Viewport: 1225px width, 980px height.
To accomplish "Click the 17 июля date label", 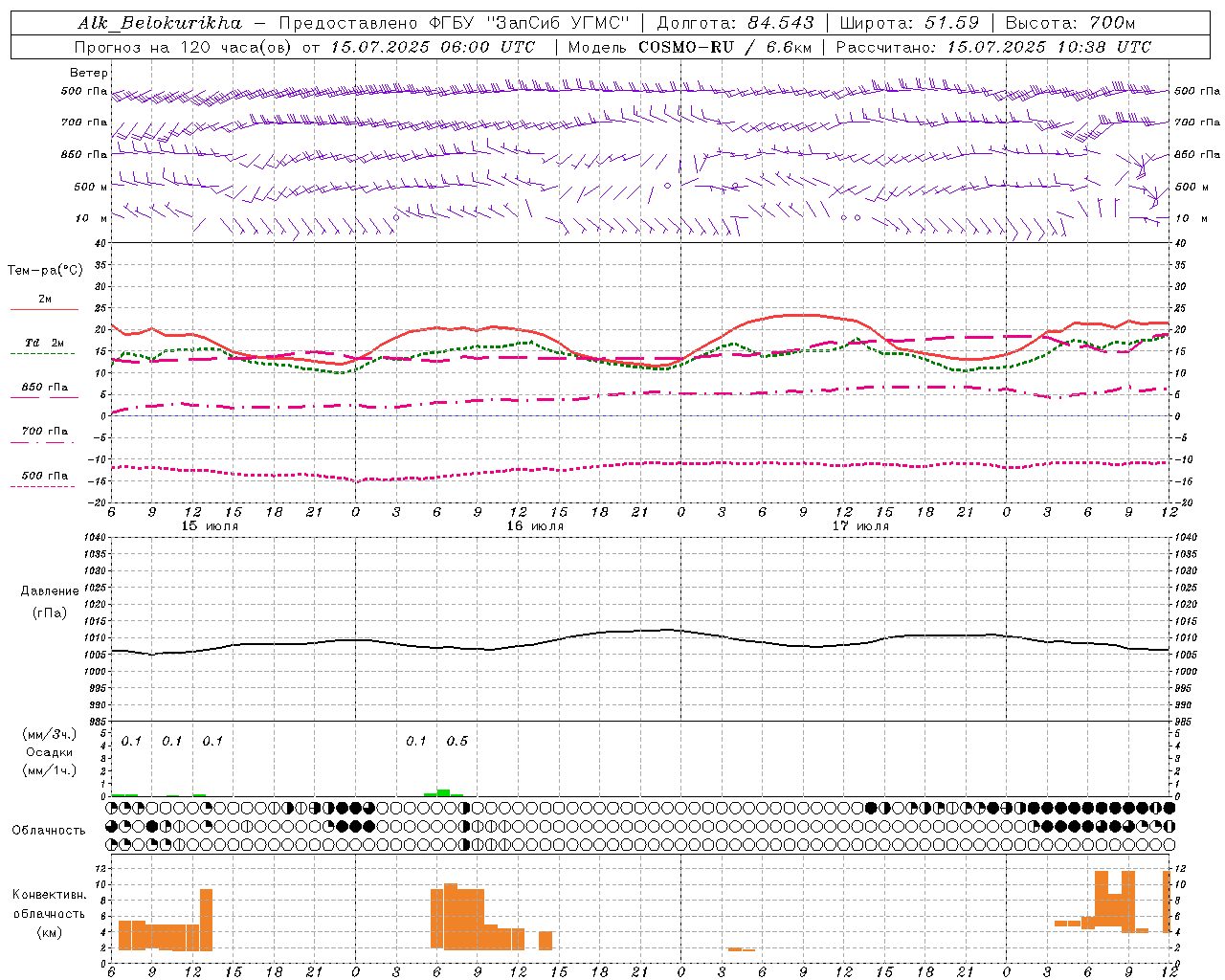I will pos(860,526).
